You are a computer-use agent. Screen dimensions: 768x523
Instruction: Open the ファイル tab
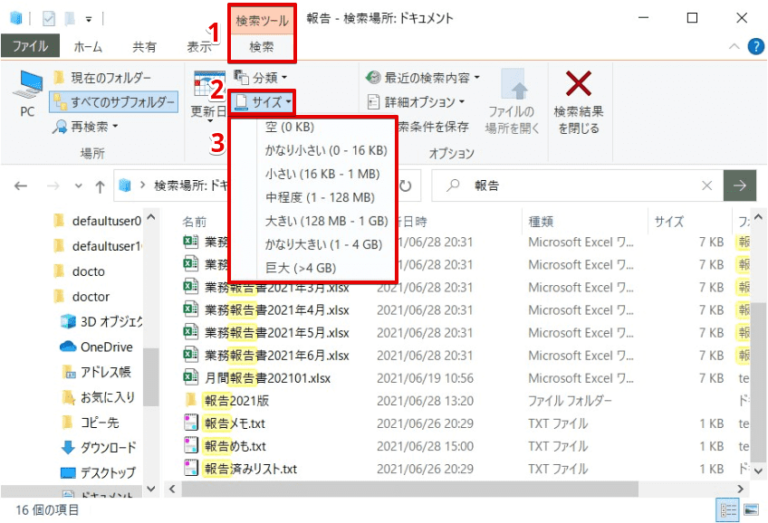coord(30,47)
